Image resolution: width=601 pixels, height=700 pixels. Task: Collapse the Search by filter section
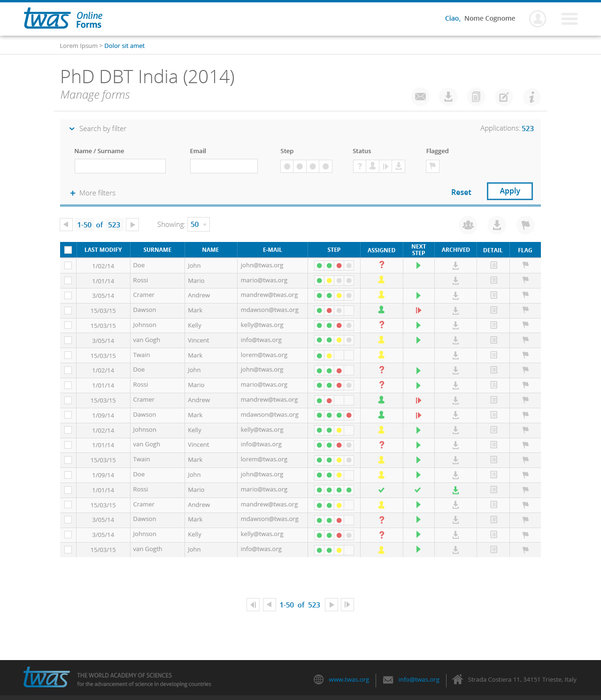[x=72, y=129]
